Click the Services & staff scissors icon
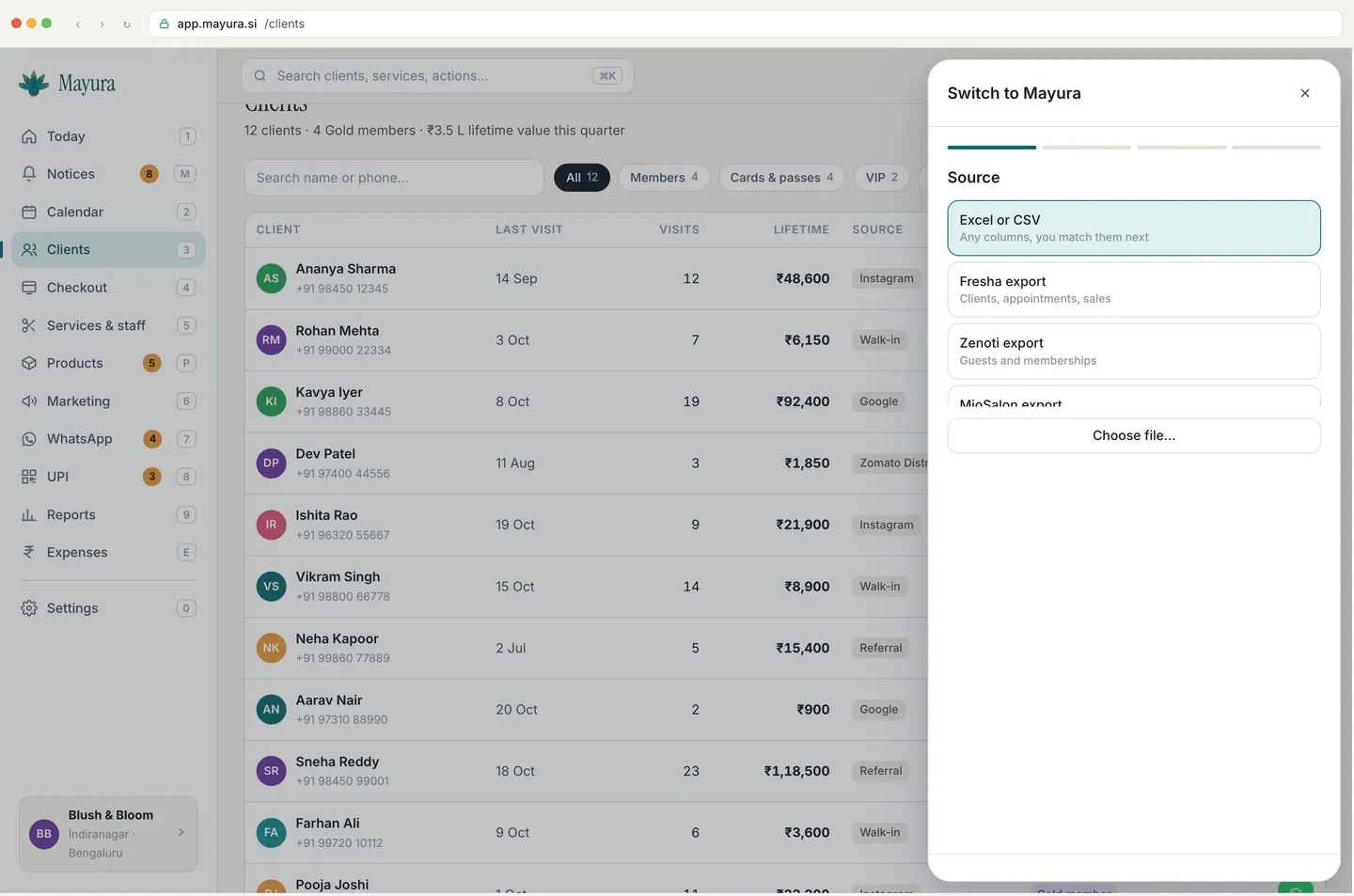Screen dimensions: 1354x896 point(29,325)
